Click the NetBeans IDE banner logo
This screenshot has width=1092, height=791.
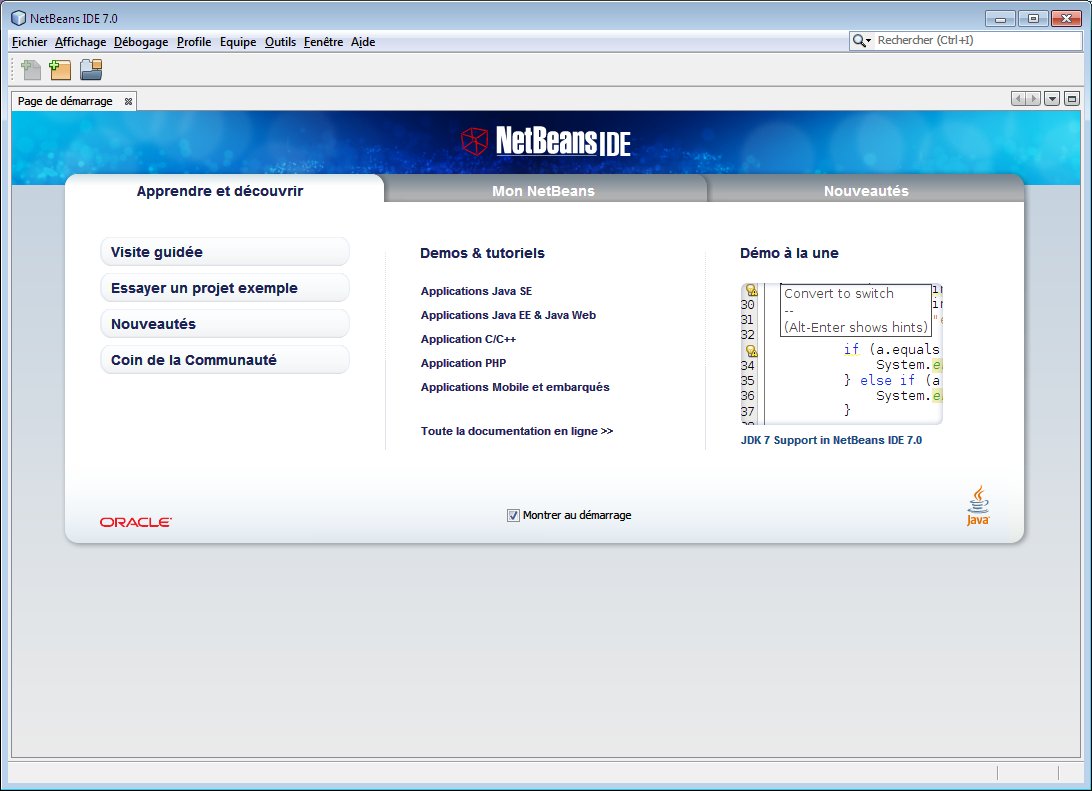point(546,141)
